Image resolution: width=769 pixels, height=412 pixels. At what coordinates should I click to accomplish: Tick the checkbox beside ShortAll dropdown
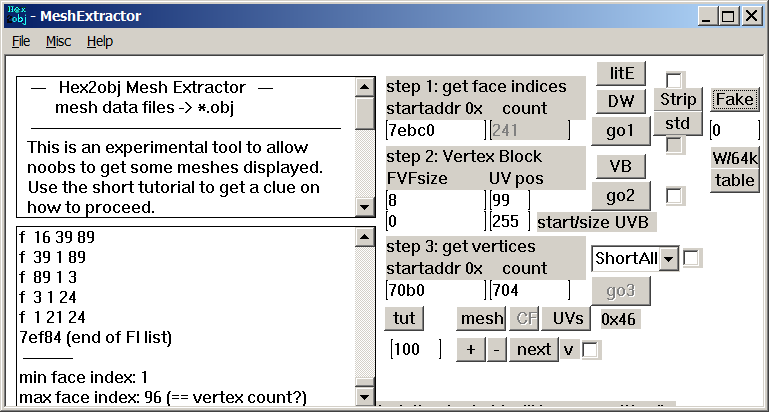tap(691, 258)
